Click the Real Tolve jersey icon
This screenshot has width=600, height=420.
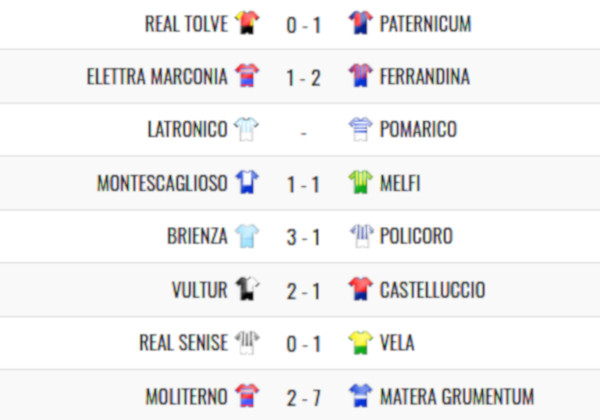247,23
